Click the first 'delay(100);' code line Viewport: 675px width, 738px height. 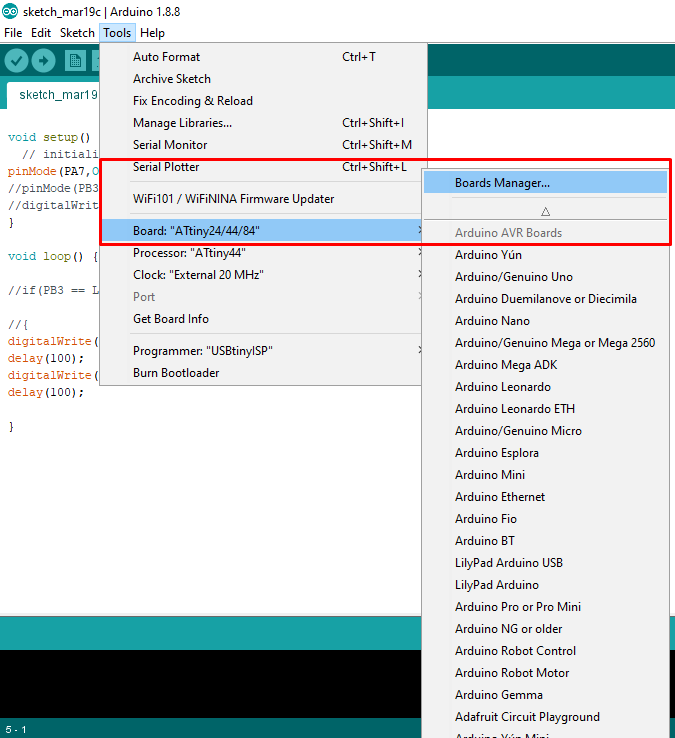coord(46,359)
